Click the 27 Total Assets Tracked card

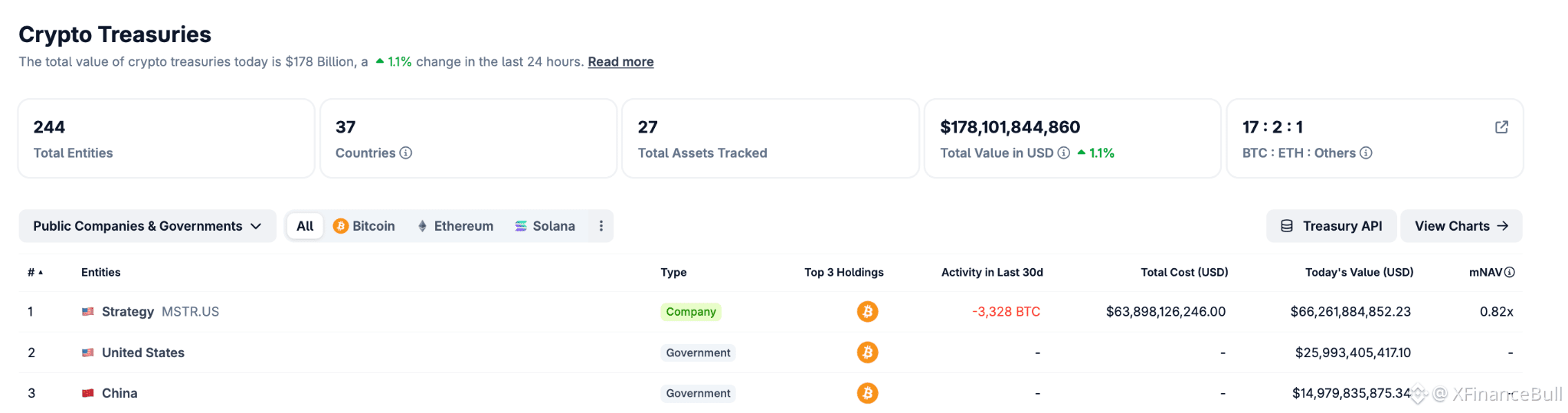771,139
